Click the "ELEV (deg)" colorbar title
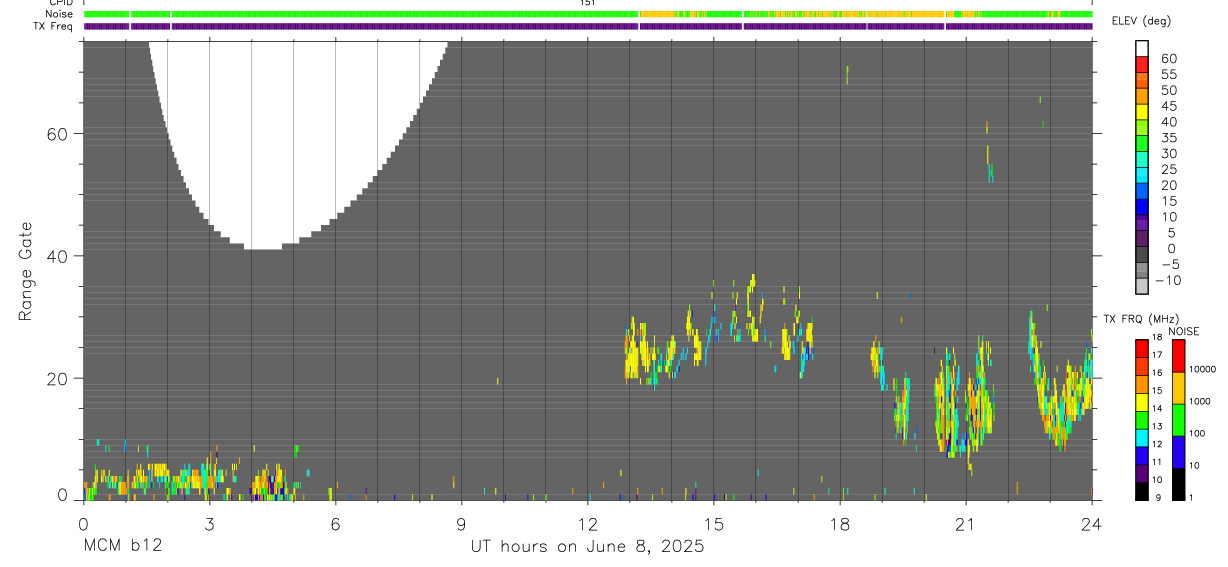Screen dimensions: 1228x567 coord(1142,20)
